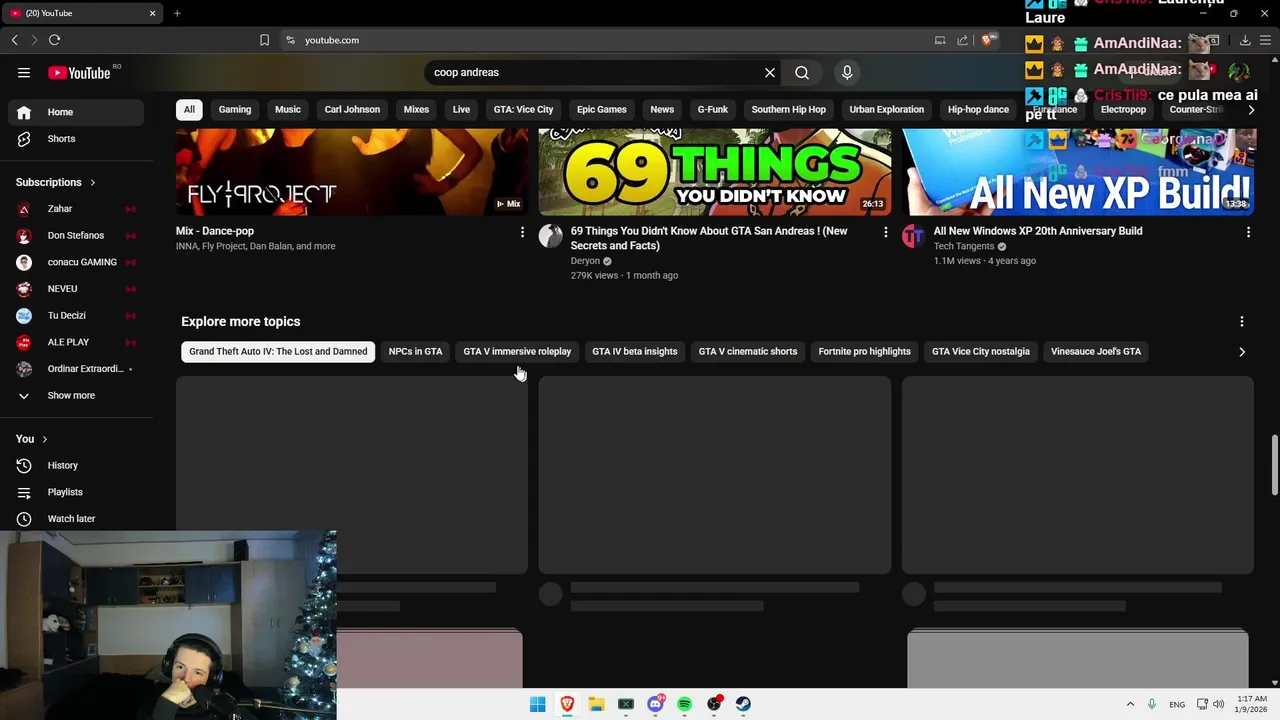
Task: Start voice search with the microphone
Action: [847, 72]
